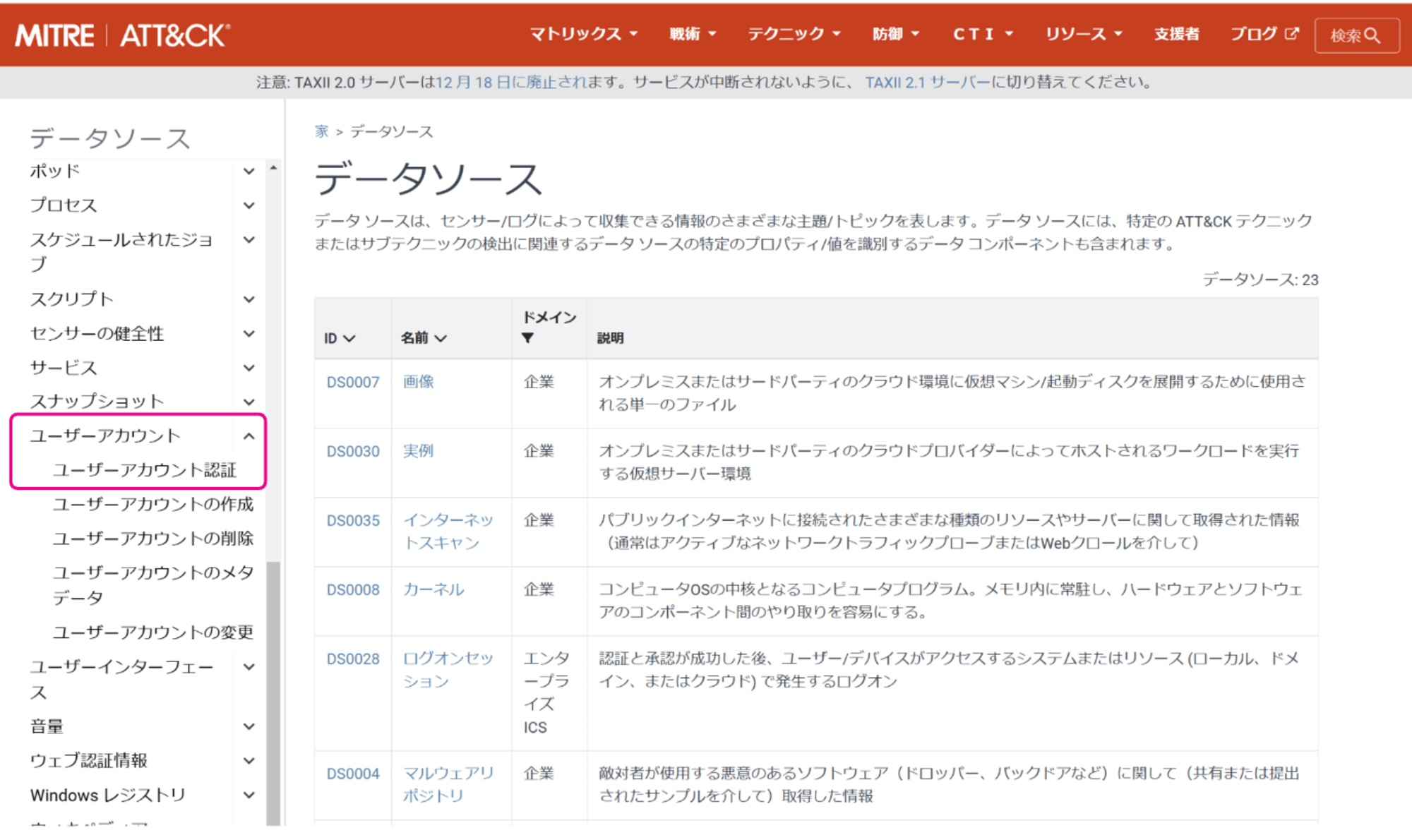Image resolution: width=1412 pixels, height=840 pixels.
Task: Open the テクニック navigation menu
Action: (x=794, y=34)
